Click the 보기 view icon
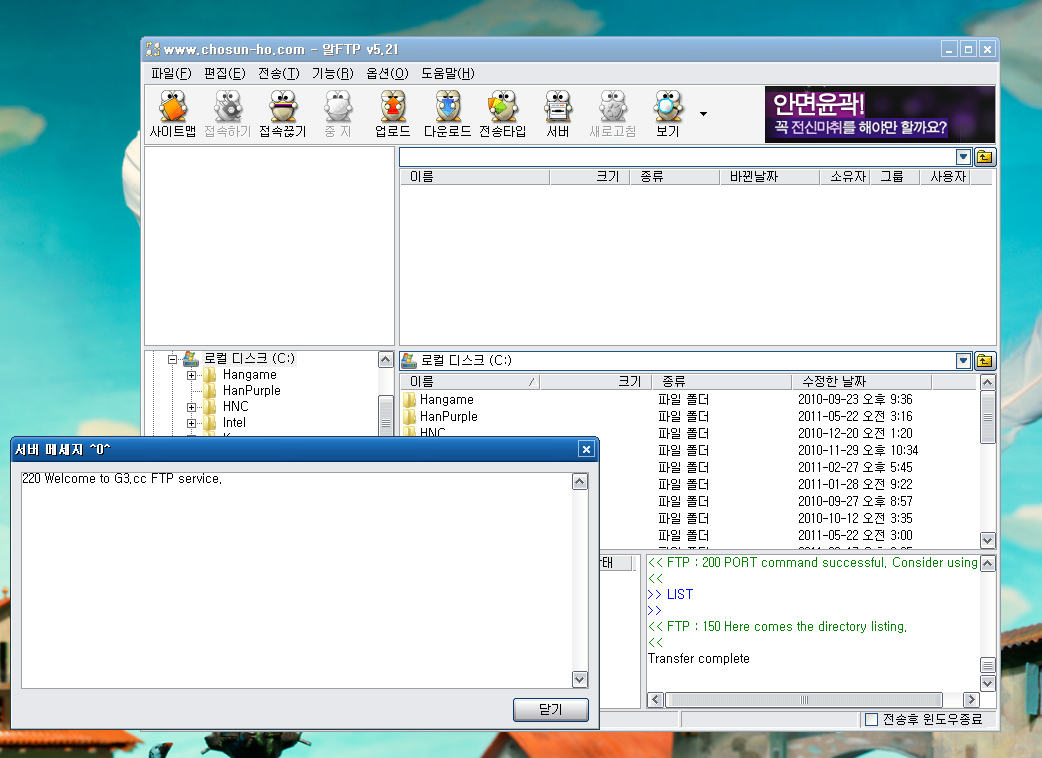 coord(668,114)
